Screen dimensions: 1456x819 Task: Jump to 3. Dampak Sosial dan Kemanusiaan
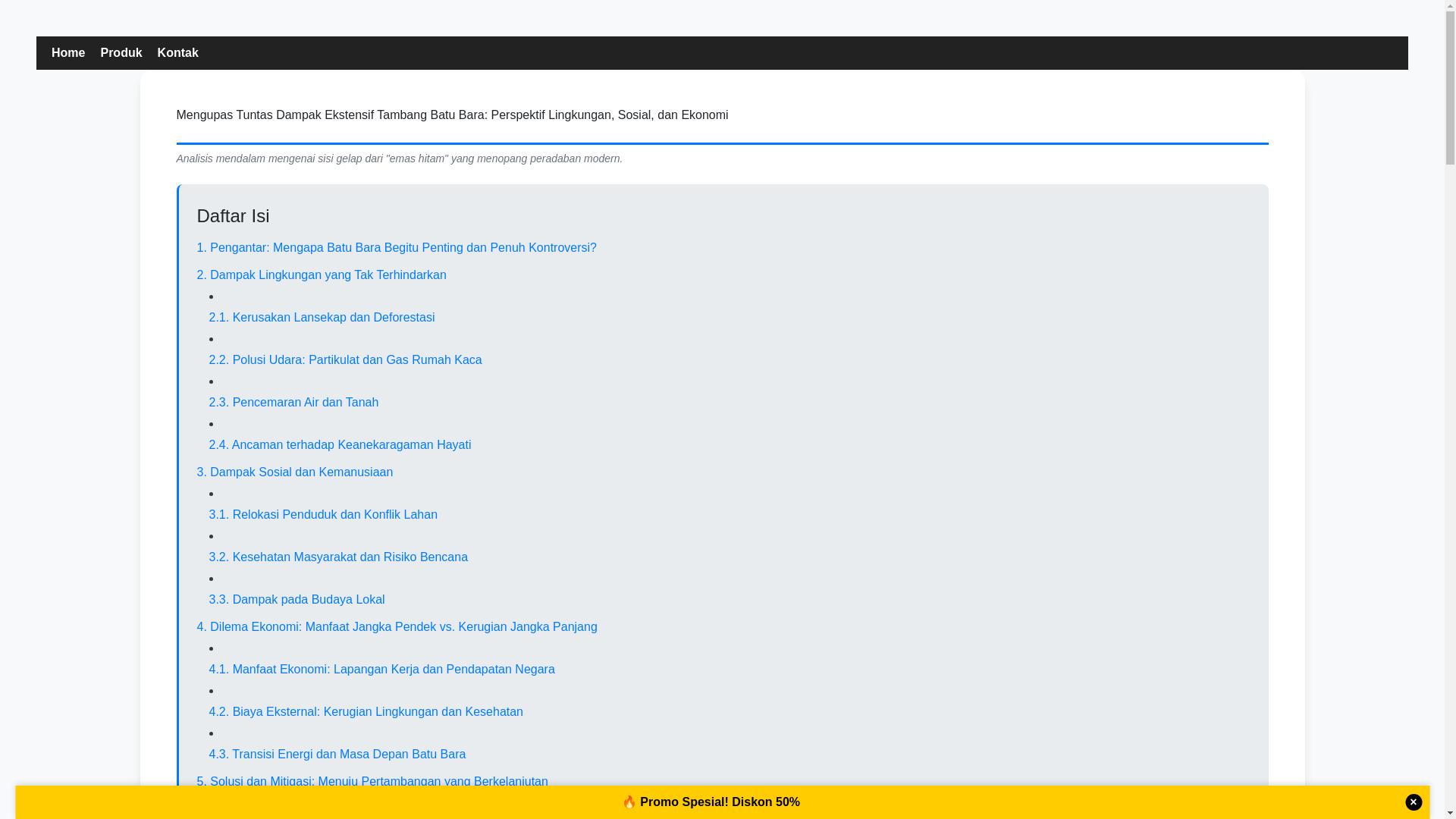[x=295, y=472]
